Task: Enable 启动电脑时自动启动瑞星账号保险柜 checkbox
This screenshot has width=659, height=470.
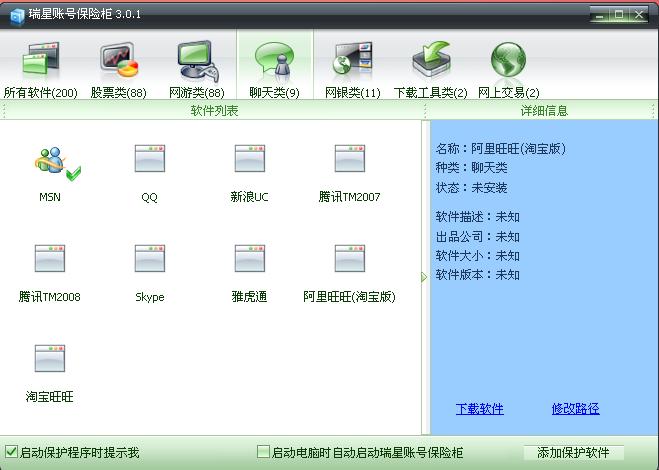Action: click(x=263, y=452)
